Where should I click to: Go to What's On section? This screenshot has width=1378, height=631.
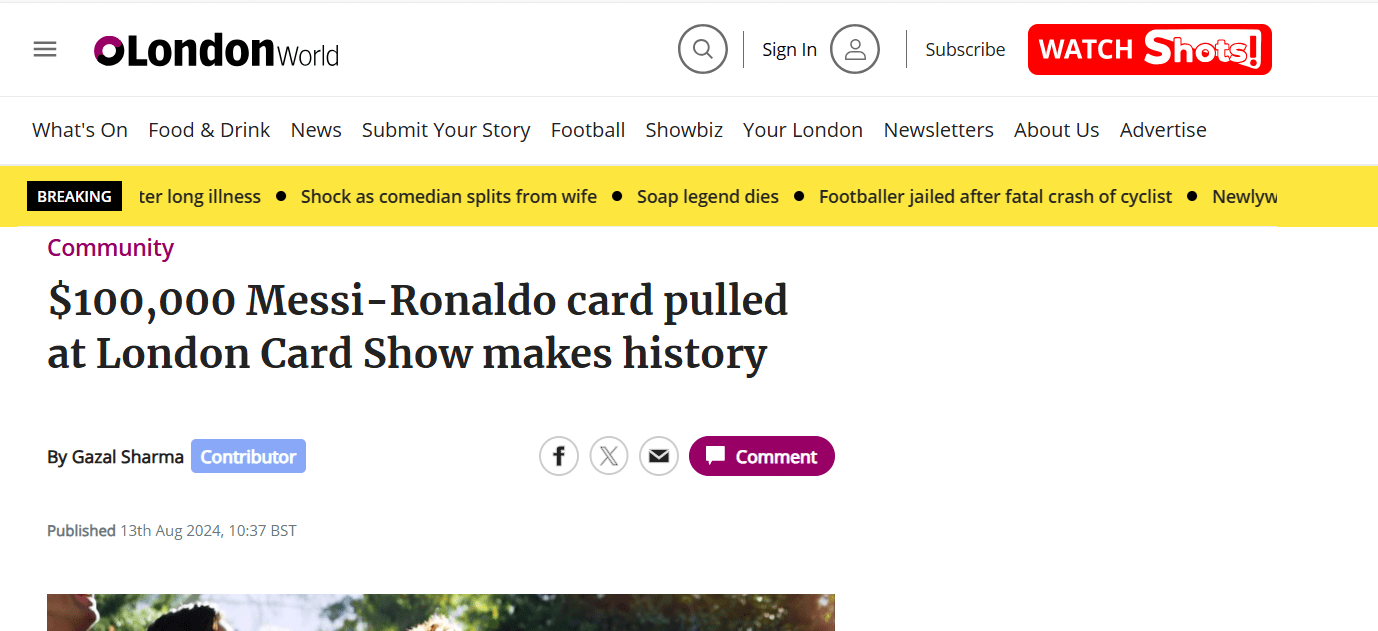[x=80, y=130]
